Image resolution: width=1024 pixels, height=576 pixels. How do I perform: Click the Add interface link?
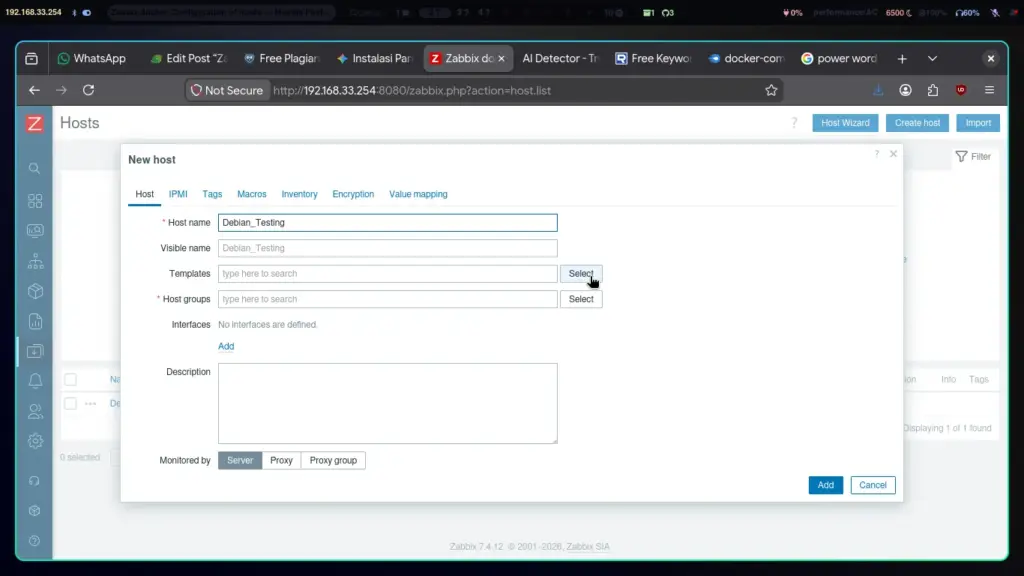pos(226,346)
